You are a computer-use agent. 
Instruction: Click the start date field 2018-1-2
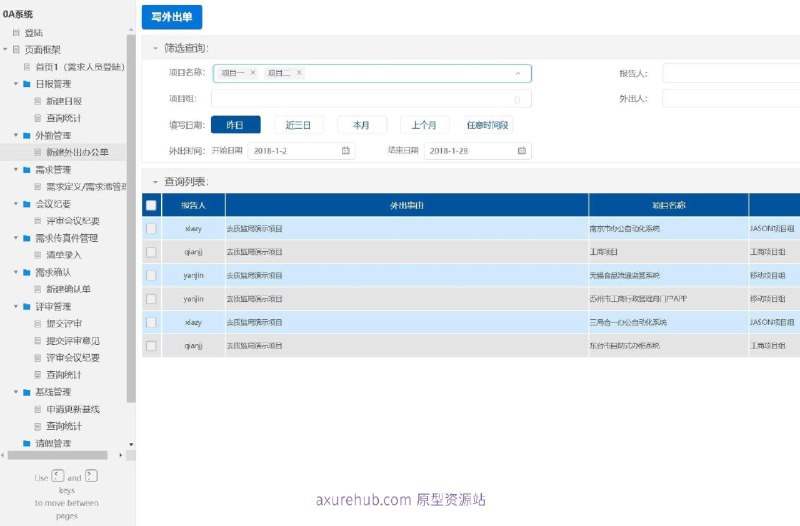click(x=302, y=151)
